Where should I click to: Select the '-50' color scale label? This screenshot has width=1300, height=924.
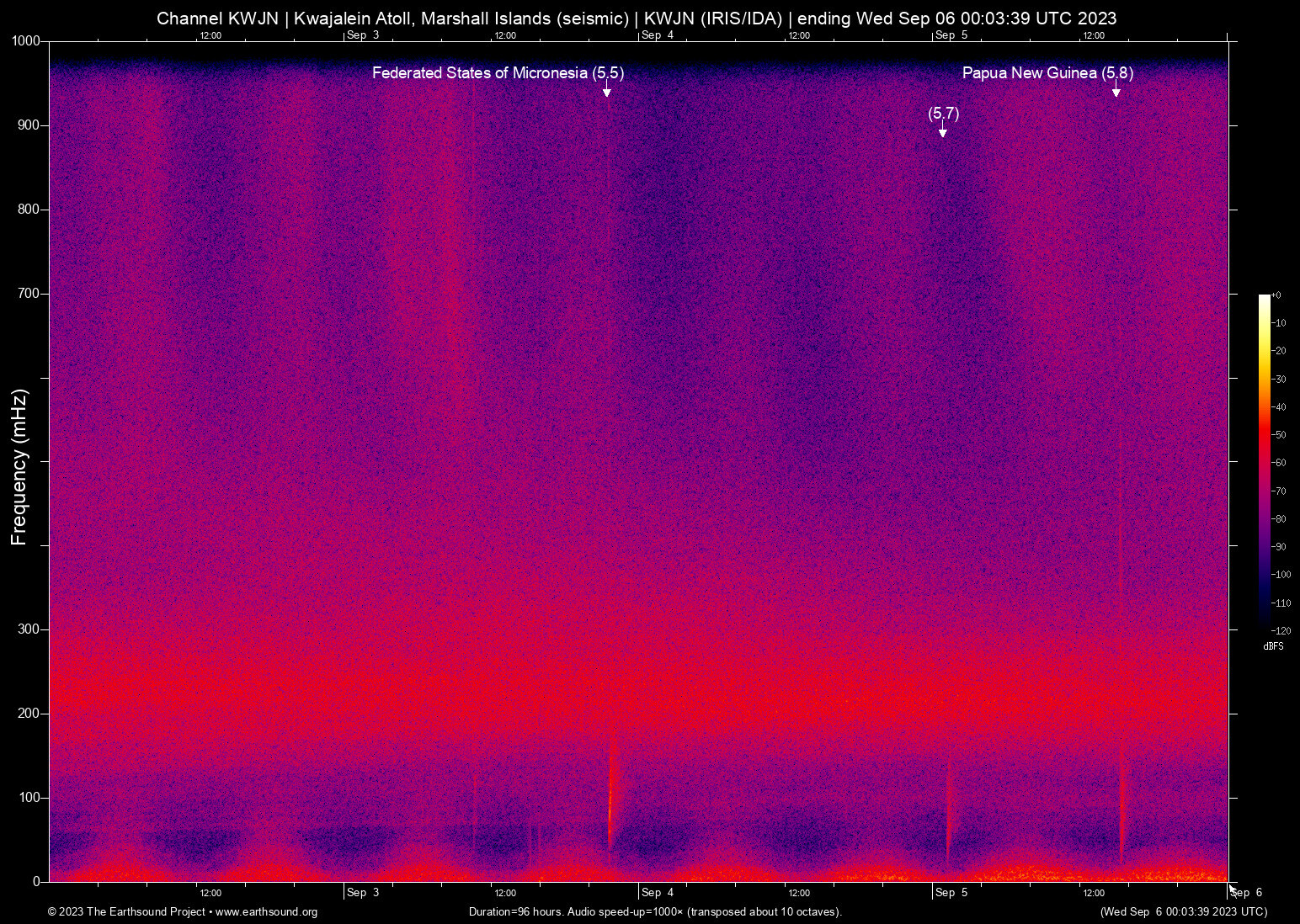tap(1279, 435)
